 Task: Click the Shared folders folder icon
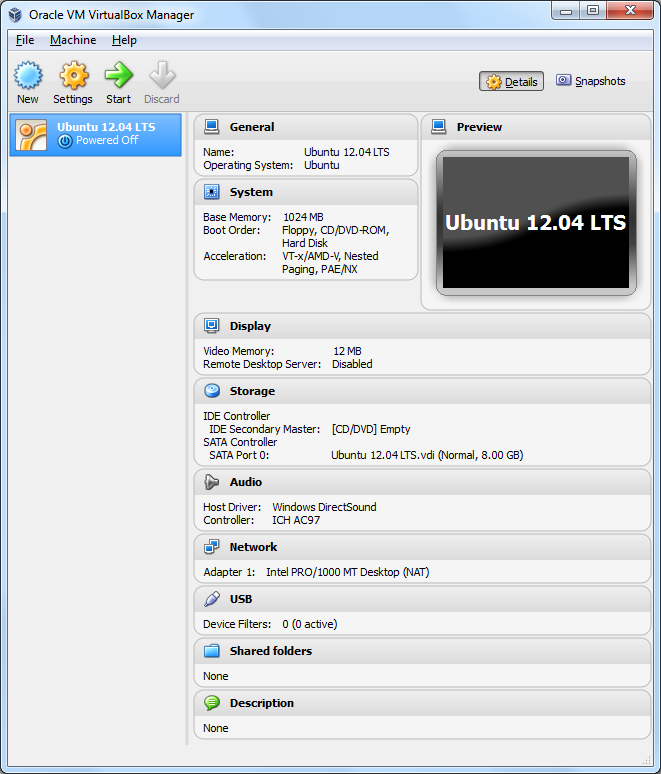[212, 651]
